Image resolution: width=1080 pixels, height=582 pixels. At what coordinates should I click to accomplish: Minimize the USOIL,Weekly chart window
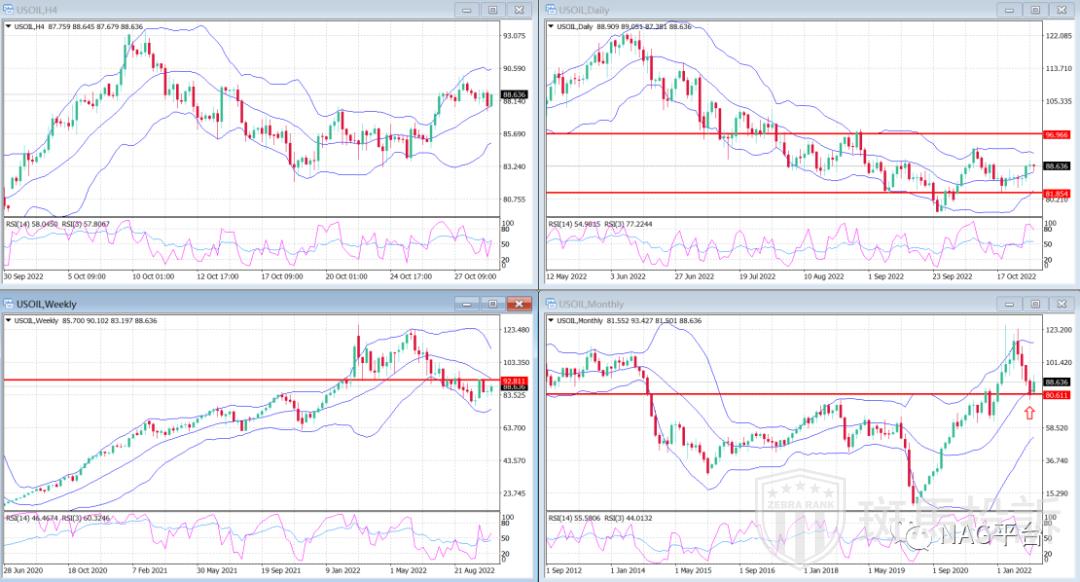[x=467, y=304]
